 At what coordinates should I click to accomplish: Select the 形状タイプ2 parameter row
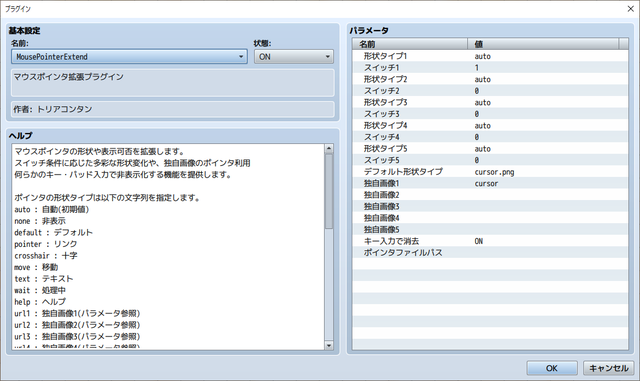[x=490, y=79]
